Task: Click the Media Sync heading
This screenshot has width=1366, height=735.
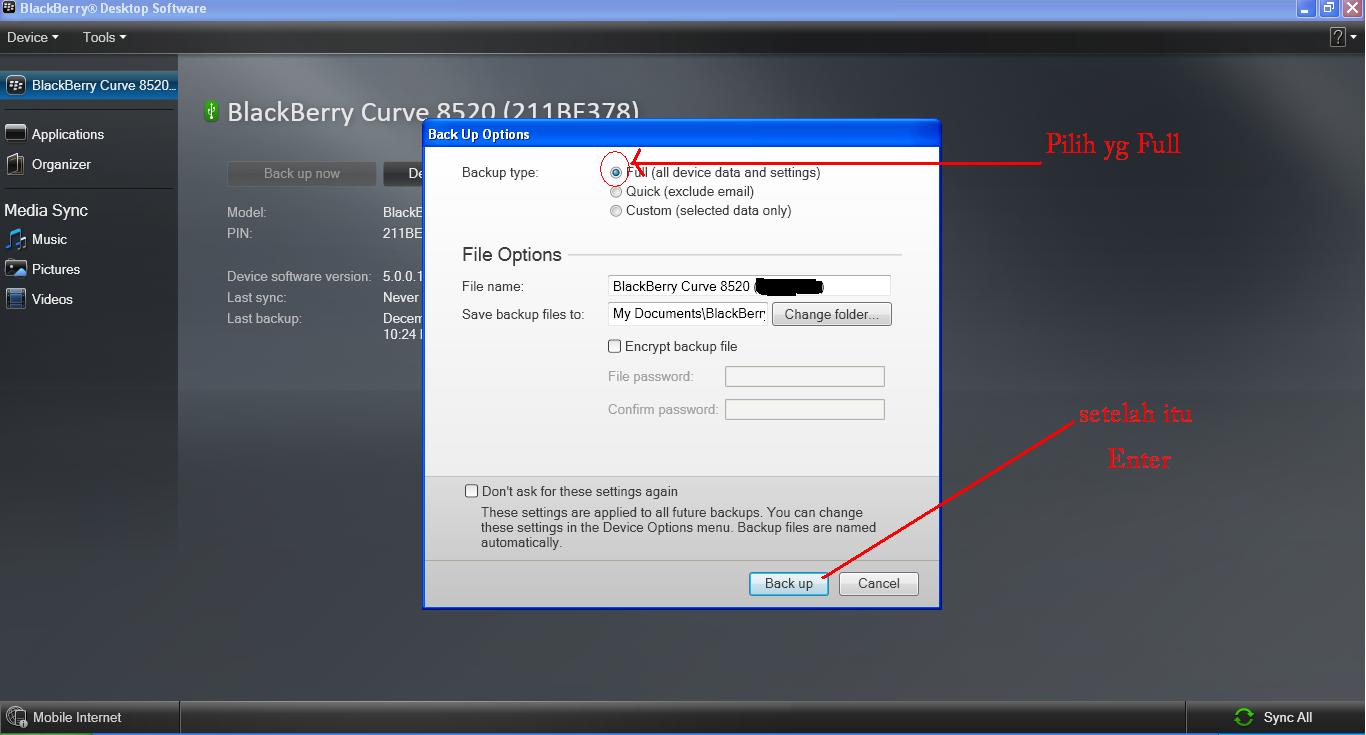Action: [46, 210]
